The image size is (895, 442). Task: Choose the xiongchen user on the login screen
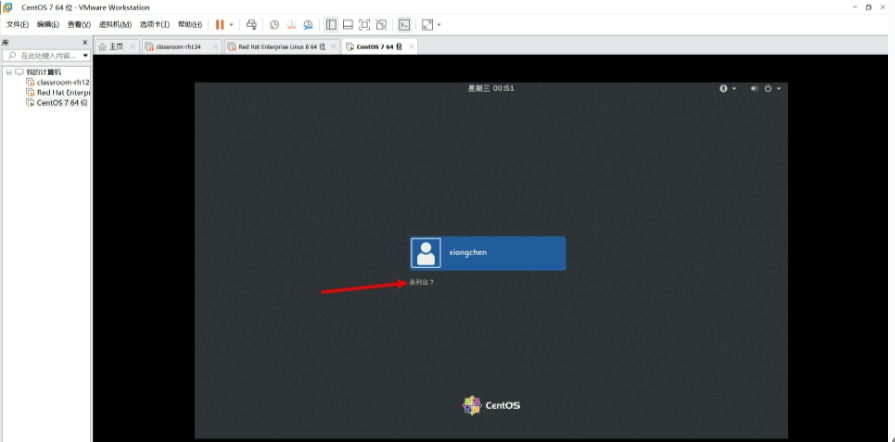point(488,253)
